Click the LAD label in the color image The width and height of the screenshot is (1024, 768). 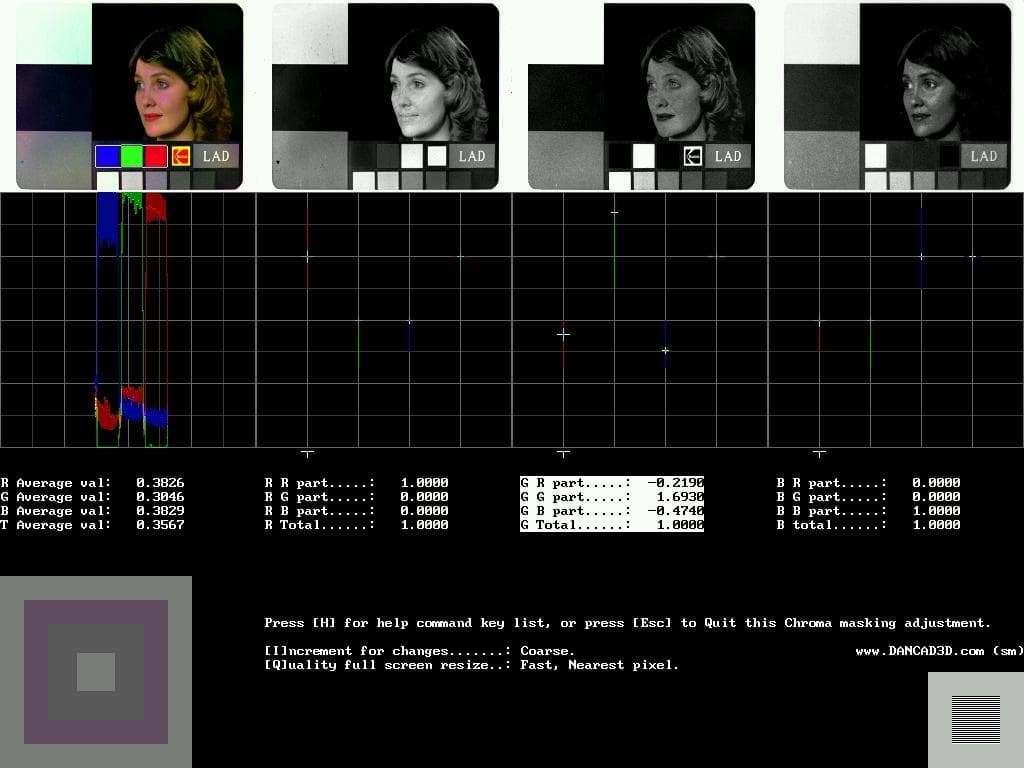216,156
